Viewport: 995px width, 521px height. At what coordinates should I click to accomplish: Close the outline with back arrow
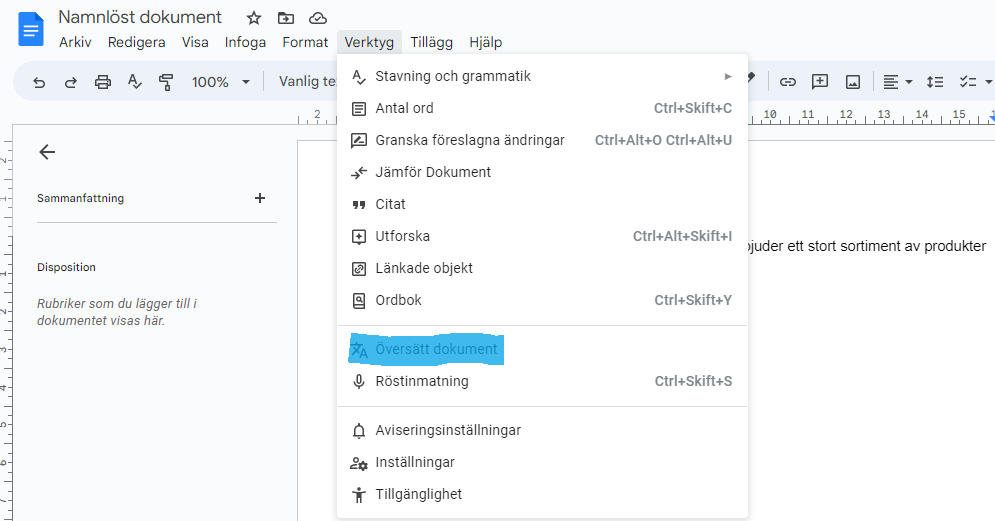(47, 152)
